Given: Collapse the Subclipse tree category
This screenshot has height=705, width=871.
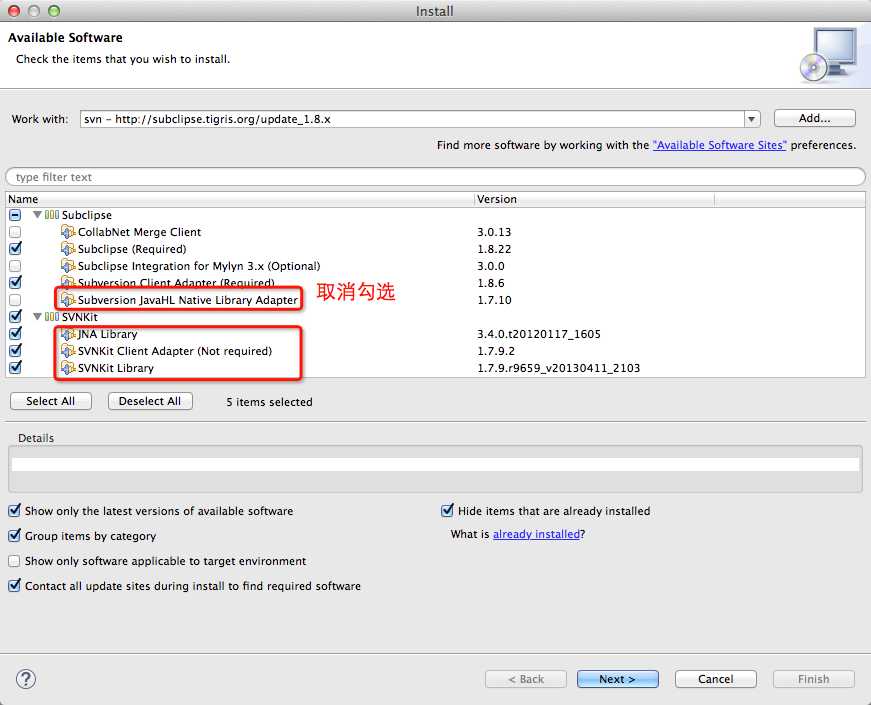Looking at the screenshot, I should click(x=37, y=214).
